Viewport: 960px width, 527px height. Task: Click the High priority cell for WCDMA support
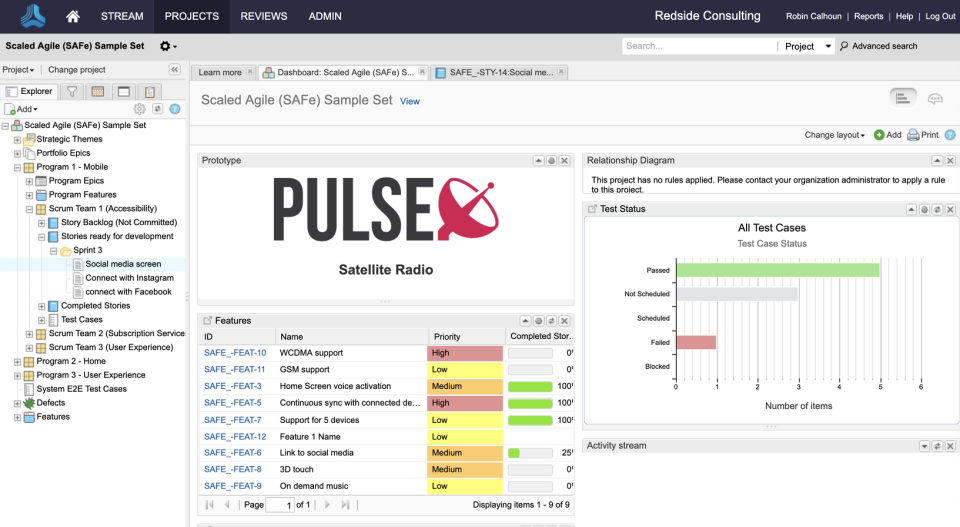pyautogui.click(x=465, y=353)
